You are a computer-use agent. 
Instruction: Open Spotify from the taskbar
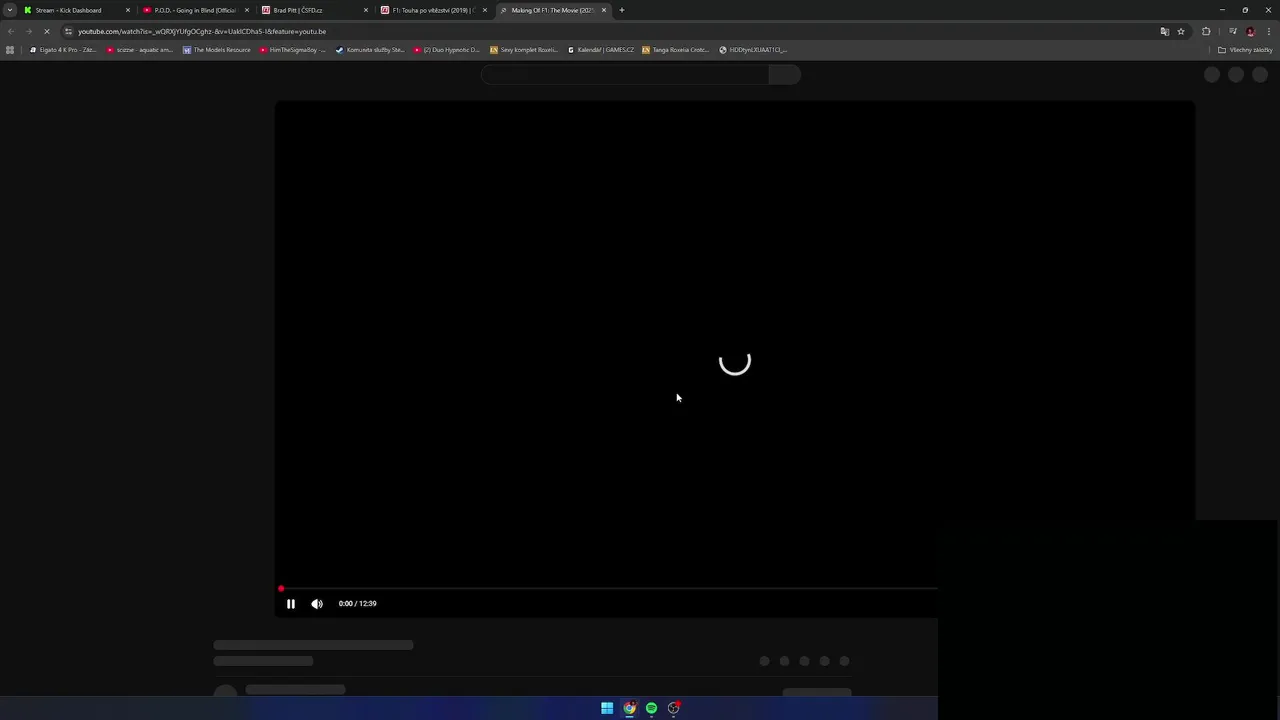pyautogui.click(x=651, y=708)
